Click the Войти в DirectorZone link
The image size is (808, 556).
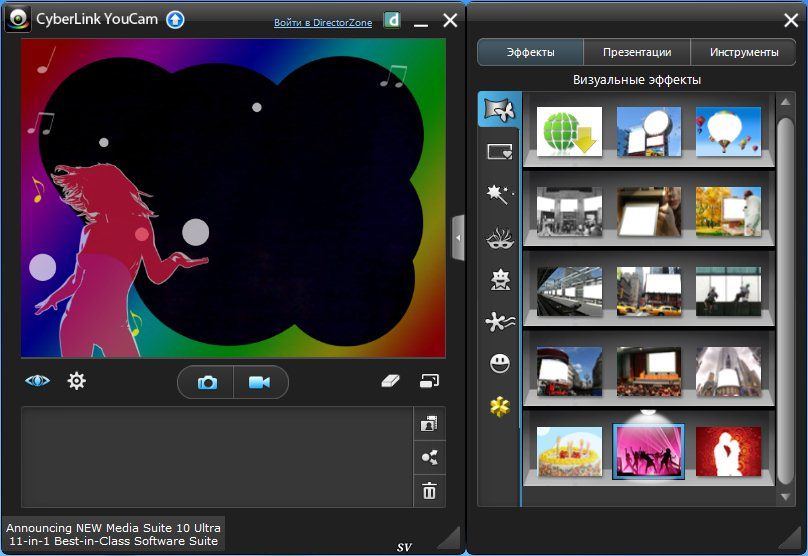pos(323,22)
